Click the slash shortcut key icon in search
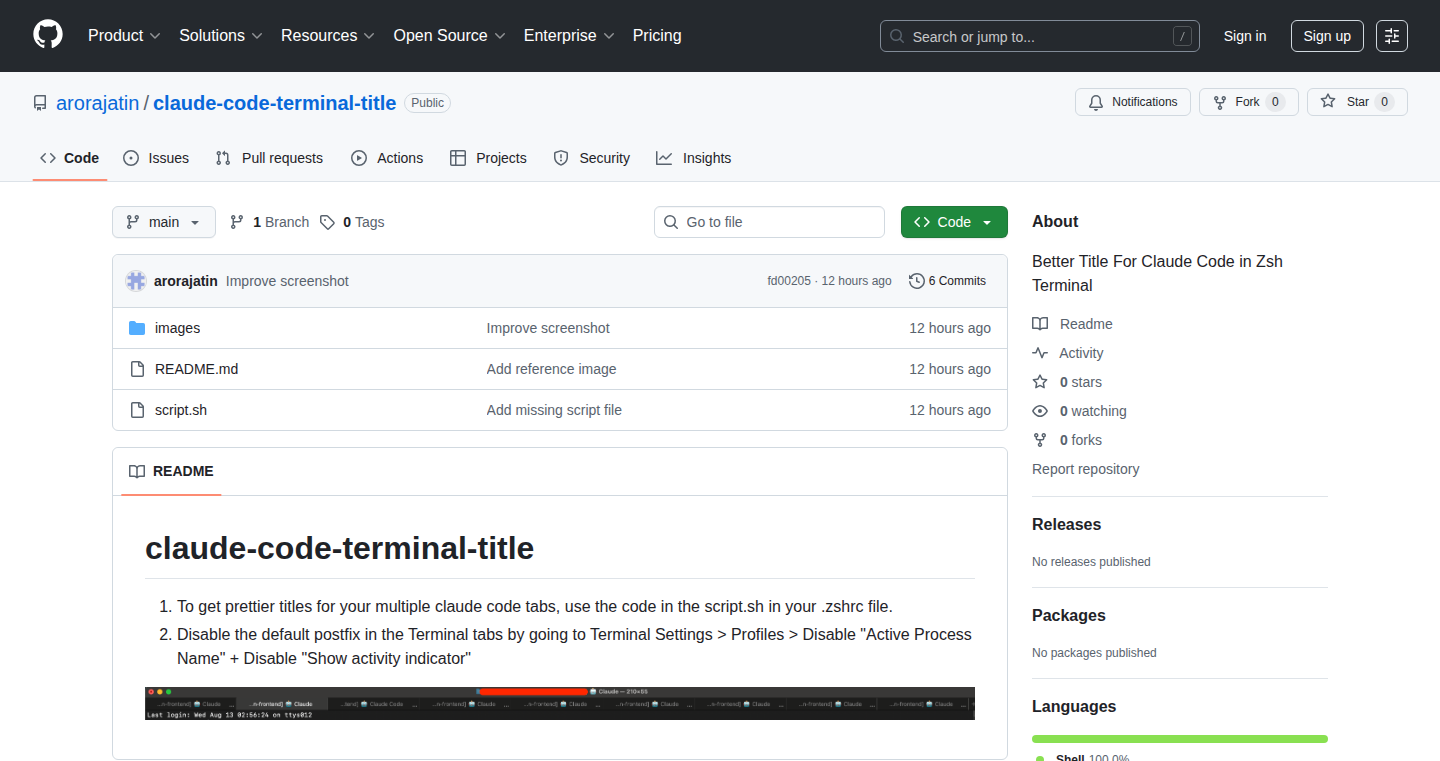1440x761 pixels. pyautogui.click(x=1182, y=37)
